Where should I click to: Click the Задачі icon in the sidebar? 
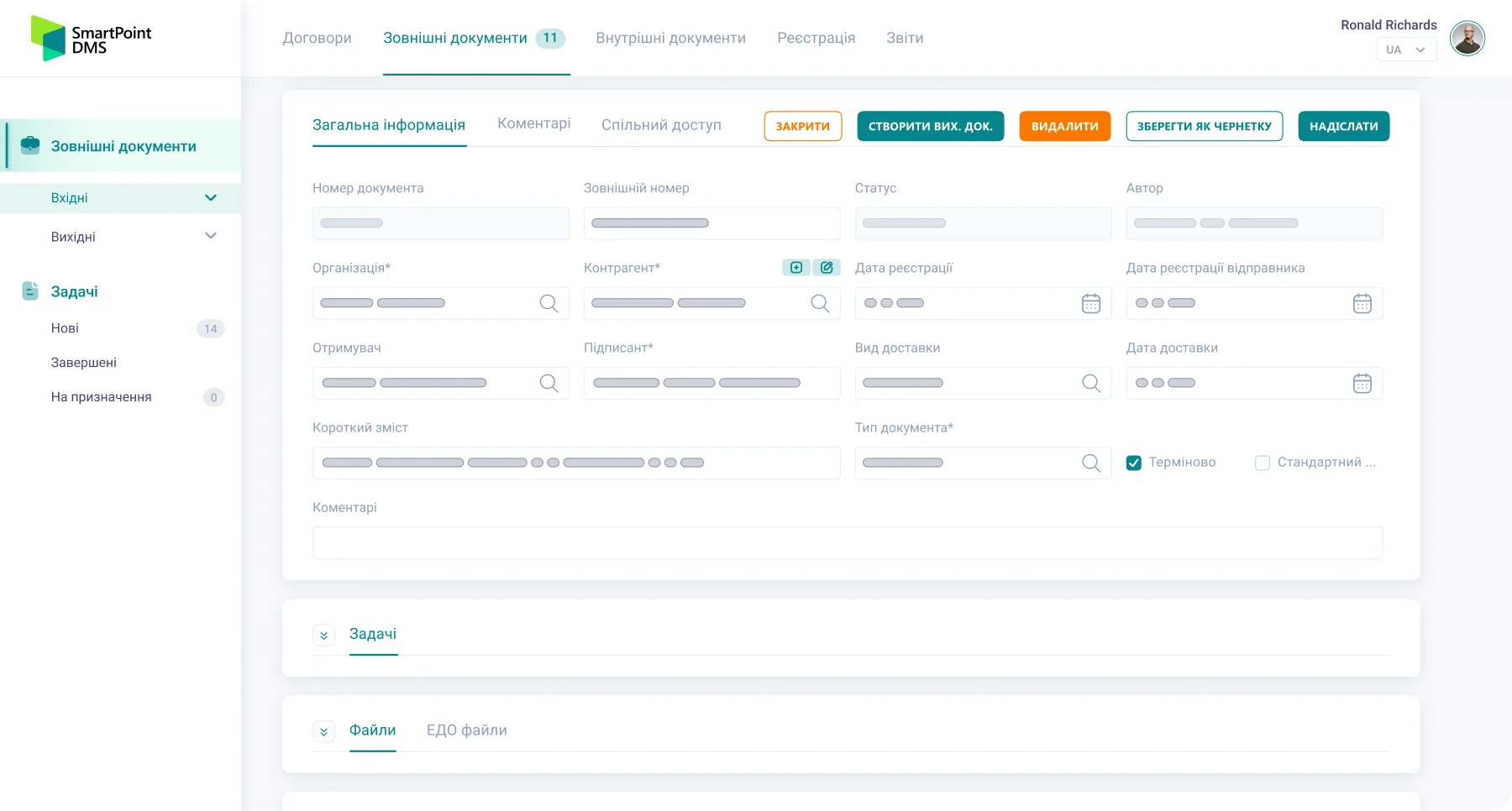[30, 291]
